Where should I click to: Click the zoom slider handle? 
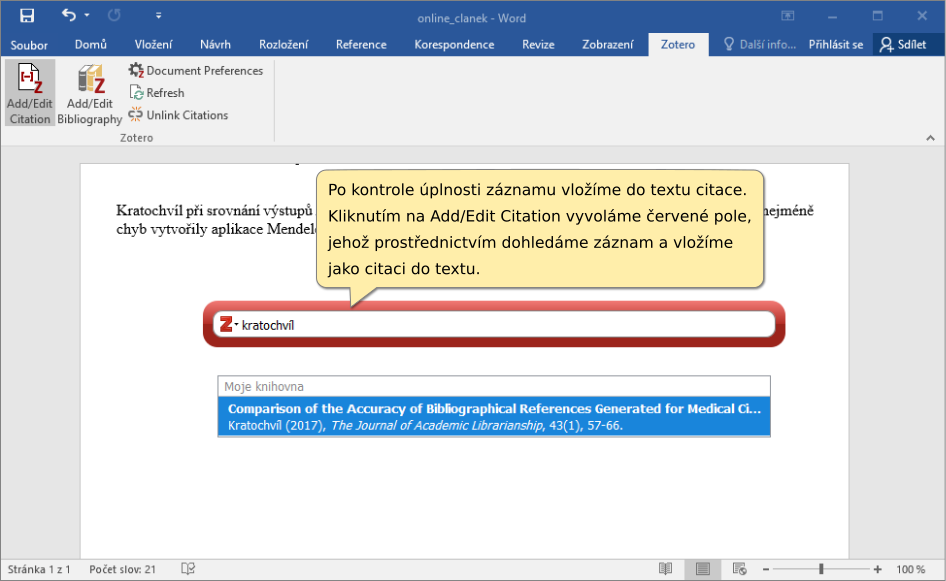pyautogui.click(x=821, y=569)
